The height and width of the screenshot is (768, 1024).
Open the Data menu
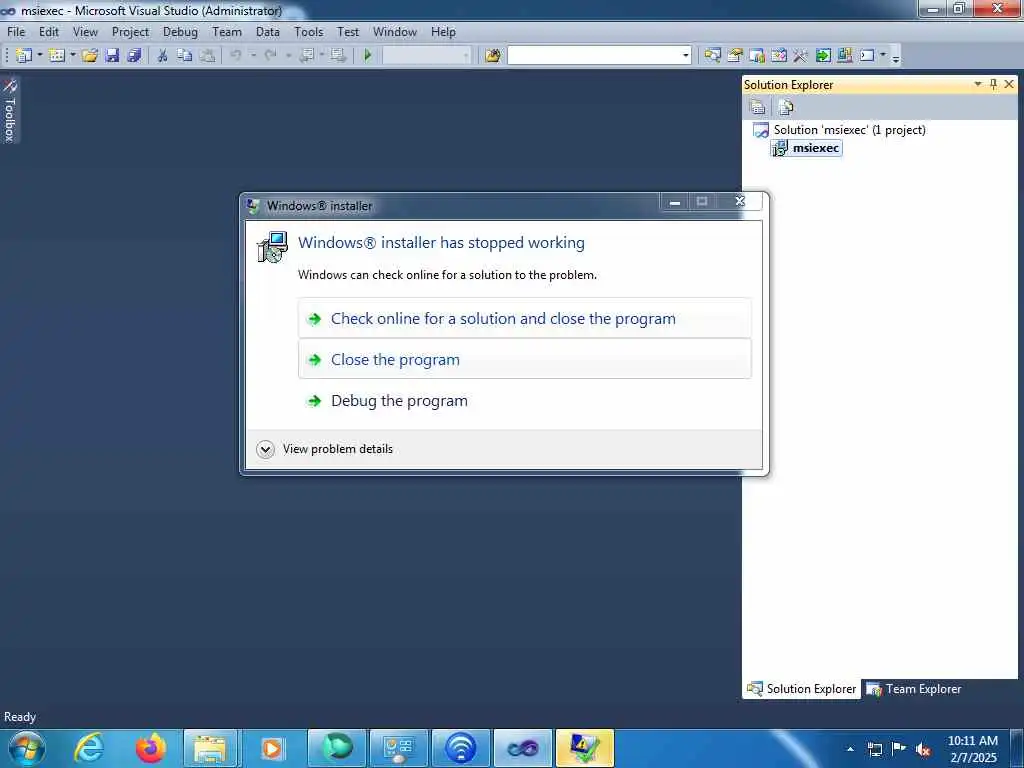(268, 32)
